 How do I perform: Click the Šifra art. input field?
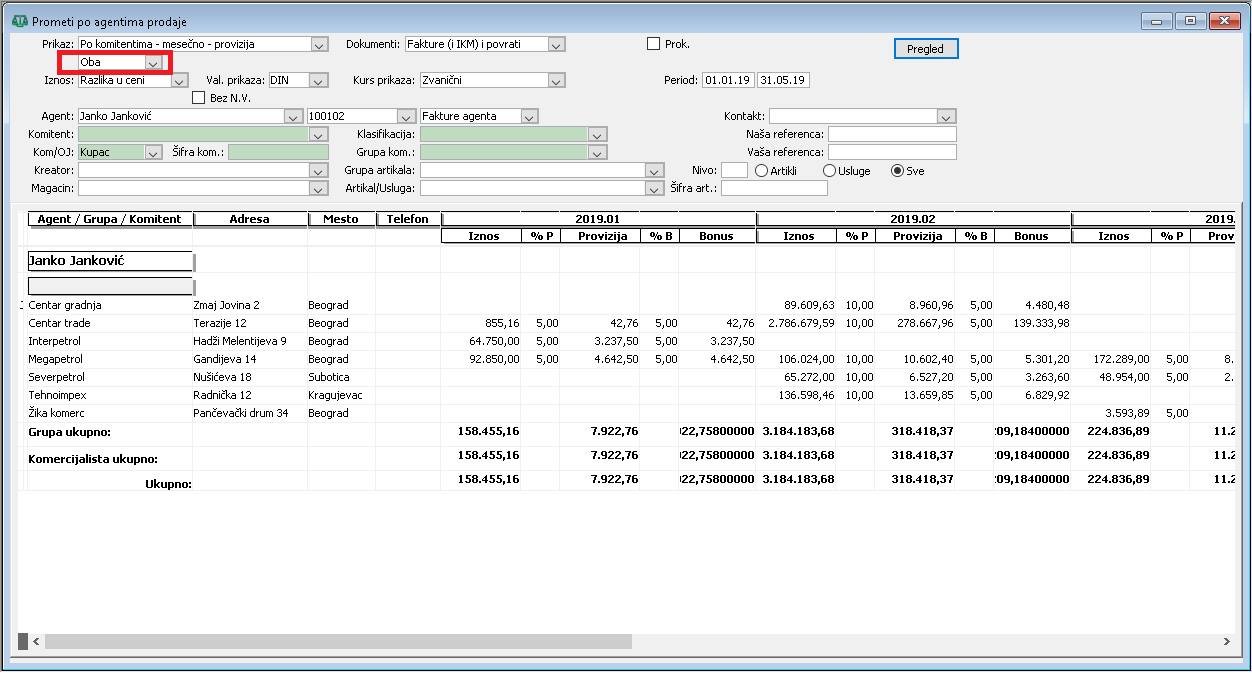click(774, 188)
